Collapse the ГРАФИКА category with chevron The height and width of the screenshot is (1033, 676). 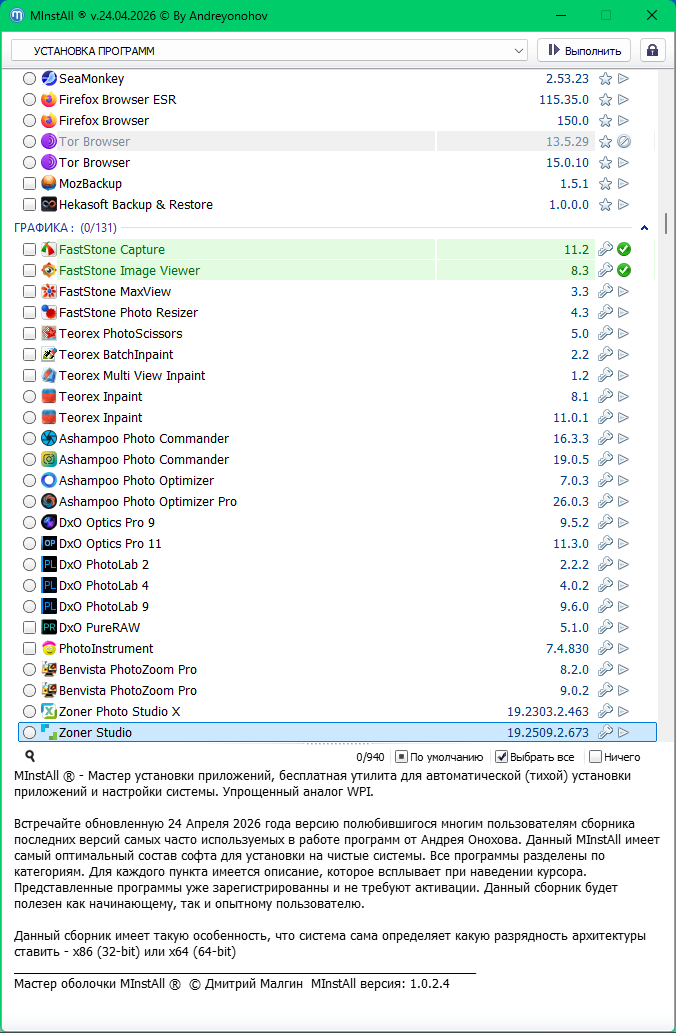click(644, 228)
